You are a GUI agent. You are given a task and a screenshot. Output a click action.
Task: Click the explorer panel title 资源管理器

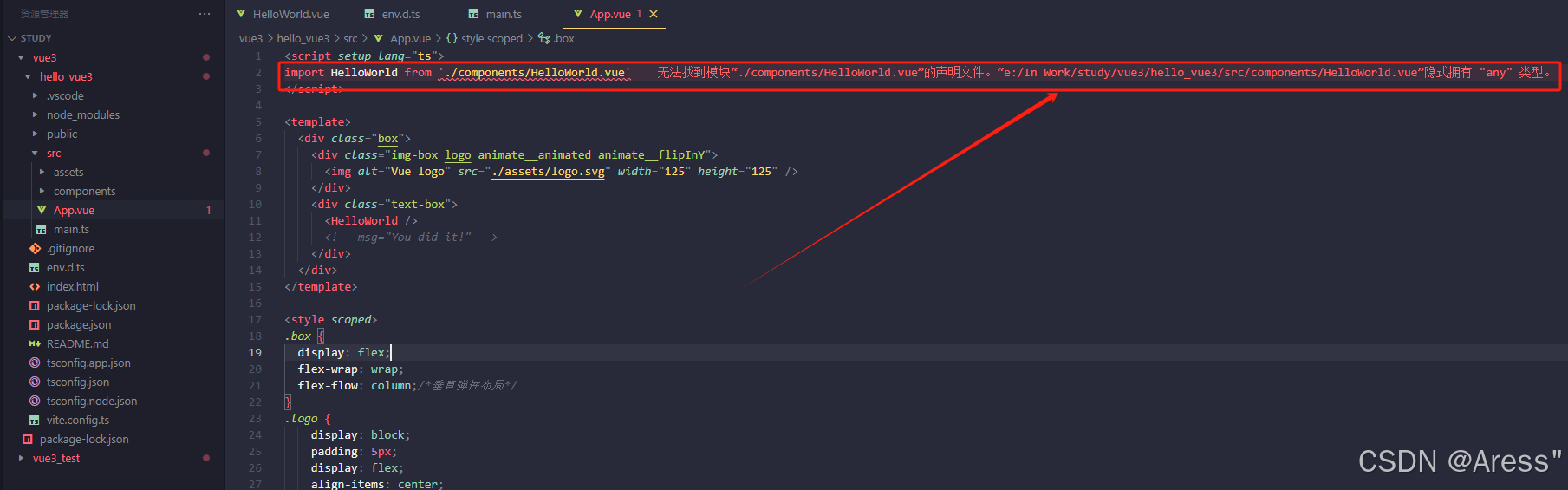click(x=44, y=14)
